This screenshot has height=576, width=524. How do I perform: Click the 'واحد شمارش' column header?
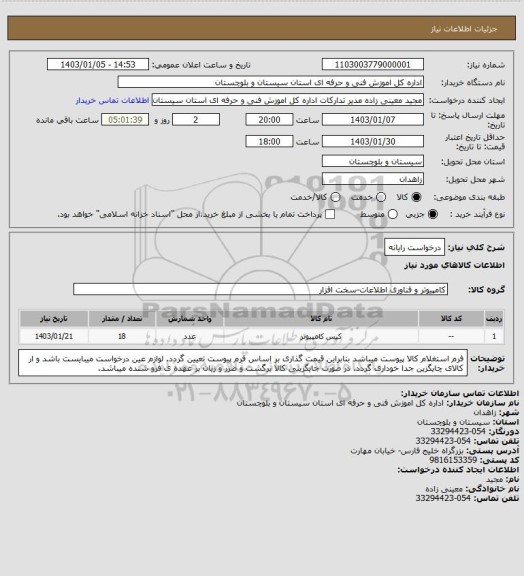click(190, 318)
